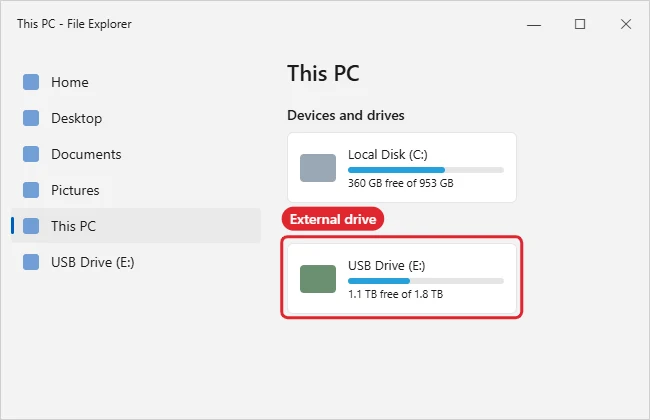Click the This PC sidebar icon
The height and width of the screenshot is (420, 650).
pyautogui.click(x=31, y=226)
